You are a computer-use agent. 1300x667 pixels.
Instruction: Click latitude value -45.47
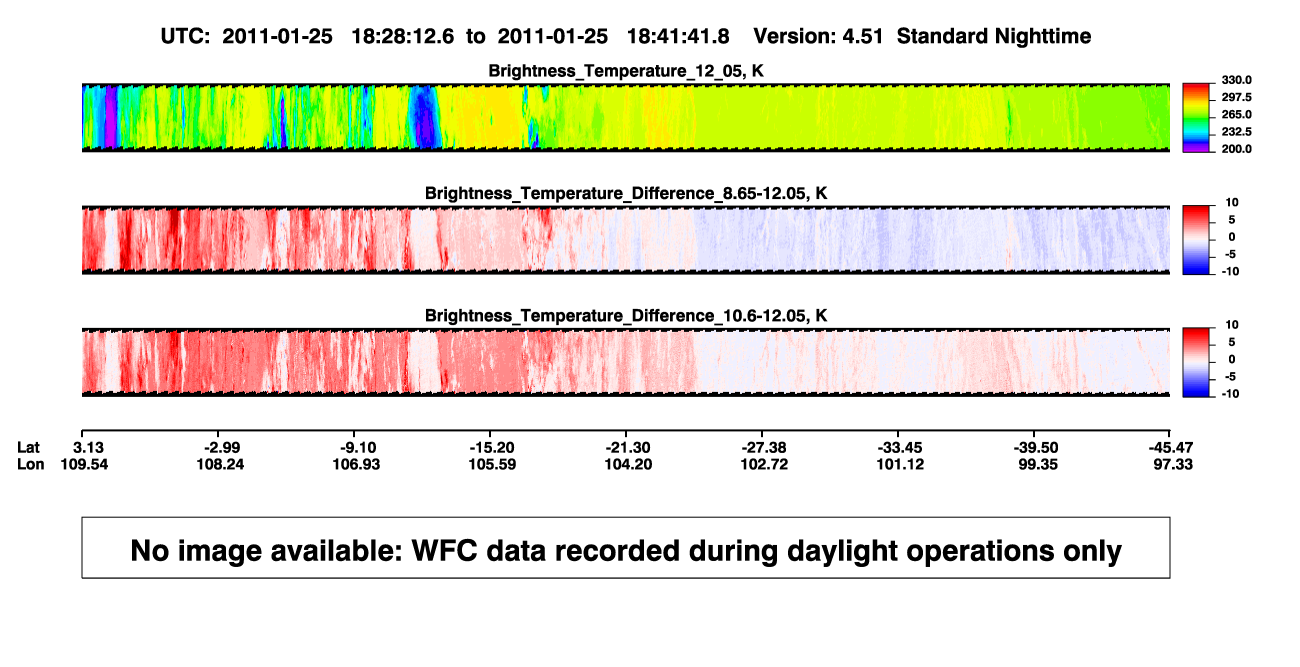point(1171,447)
